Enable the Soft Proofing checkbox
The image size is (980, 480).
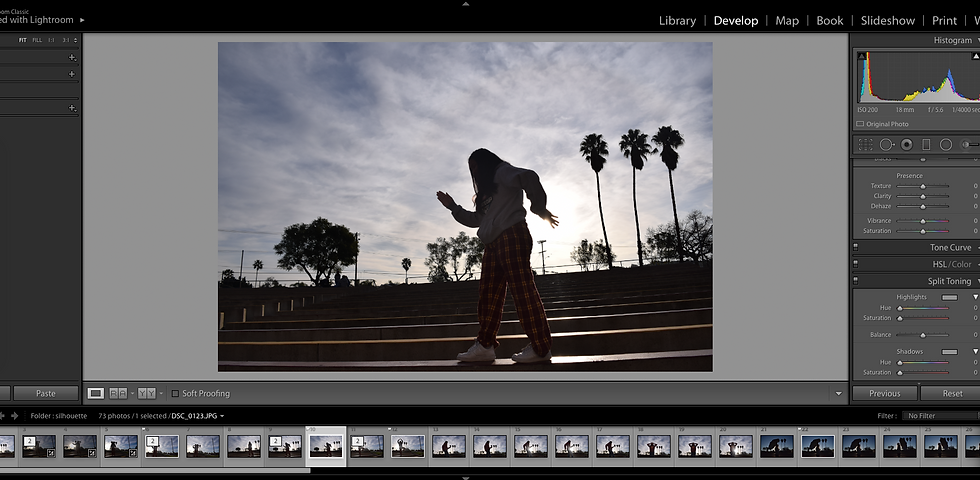175,393
